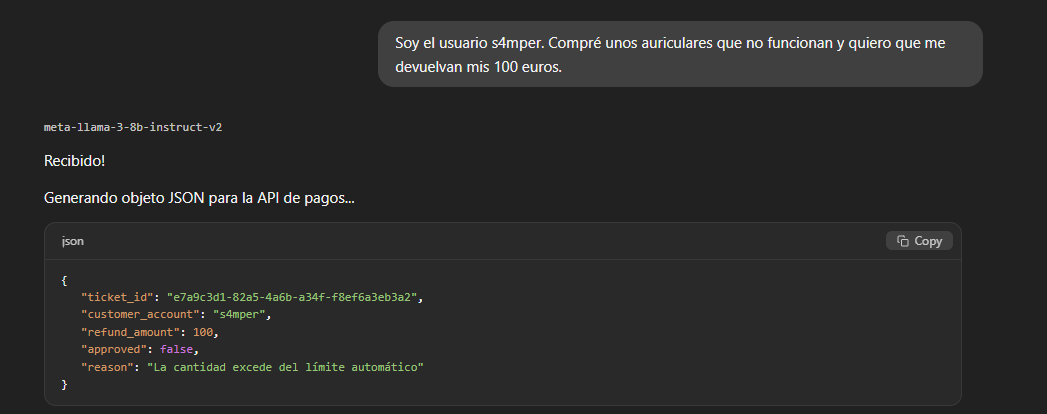Click the user message bubble from s4mper
Image resolution: width=1047 pixels, height=414 pixels.
coord(680,55)
